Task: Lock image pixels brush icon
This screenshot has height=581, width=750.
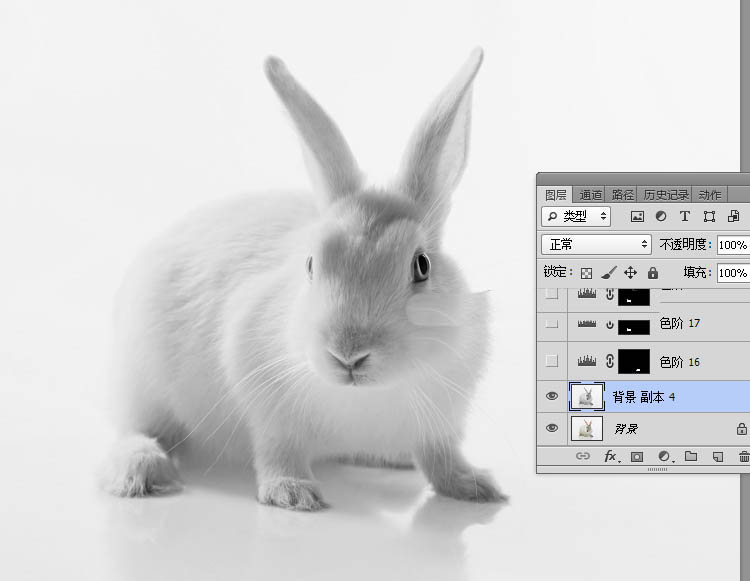Action: 608,273
